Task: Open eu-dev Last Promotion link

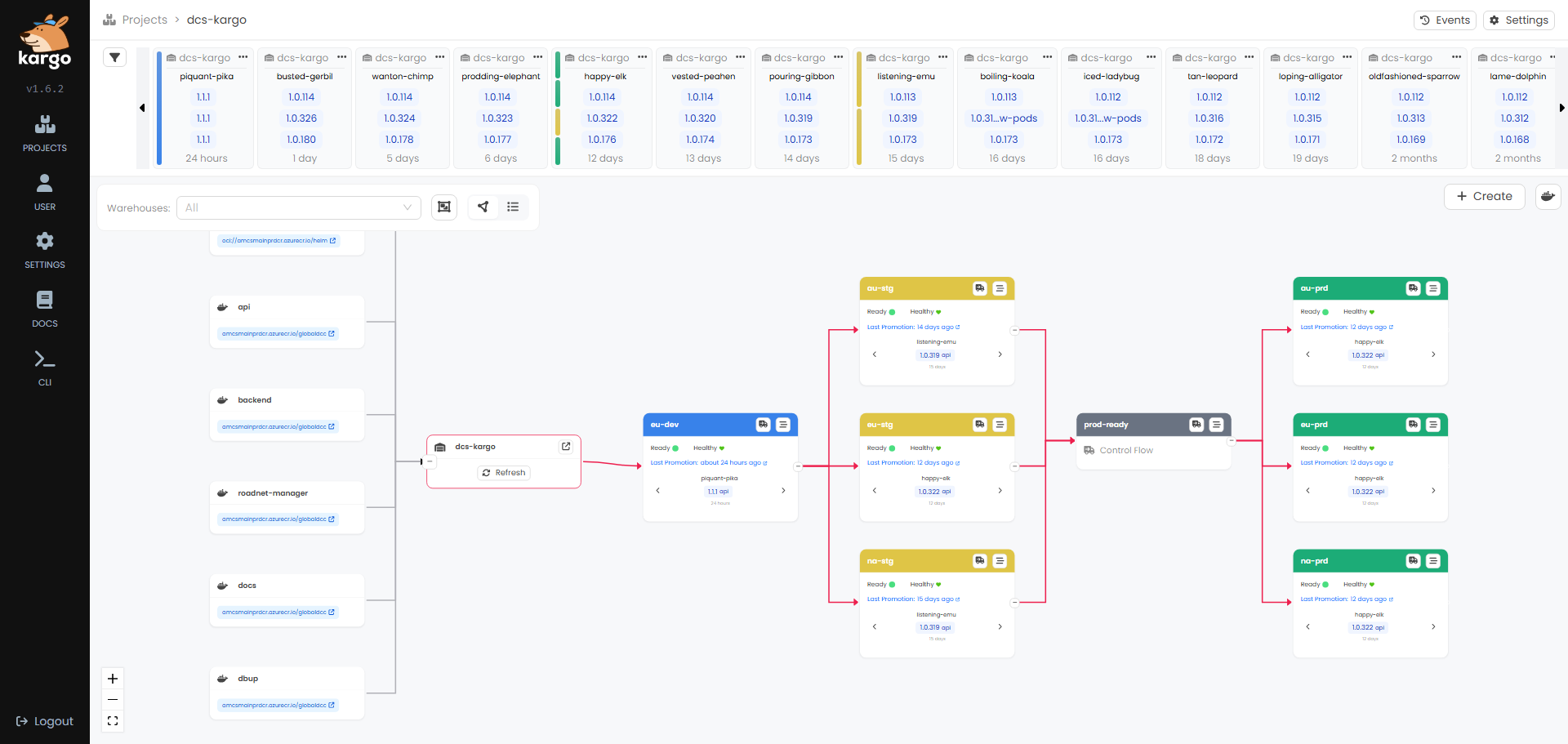Action: click(x=709, y=463)
